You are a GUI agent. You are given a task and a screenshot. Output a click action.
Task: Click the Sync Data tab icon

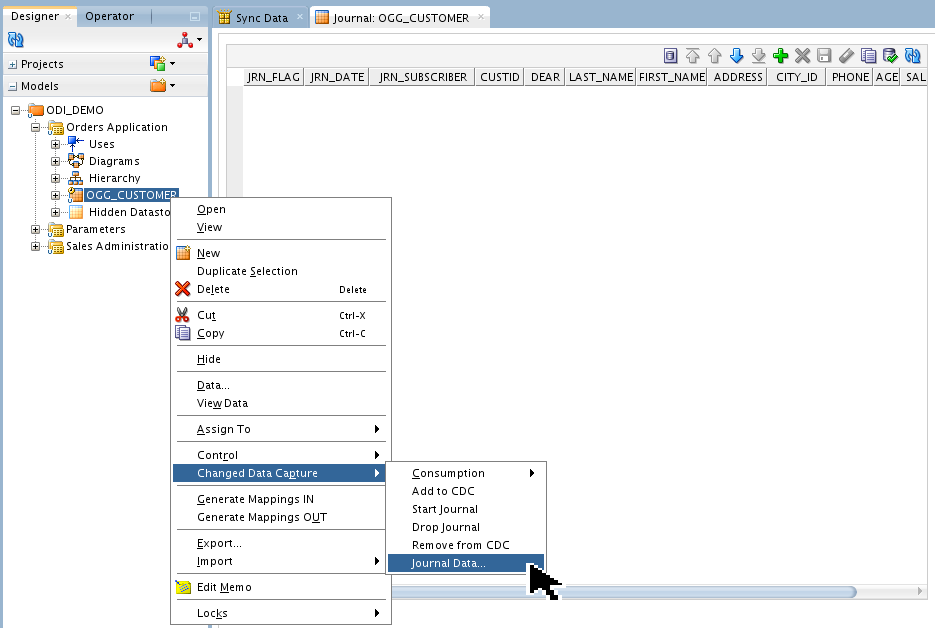224,17
